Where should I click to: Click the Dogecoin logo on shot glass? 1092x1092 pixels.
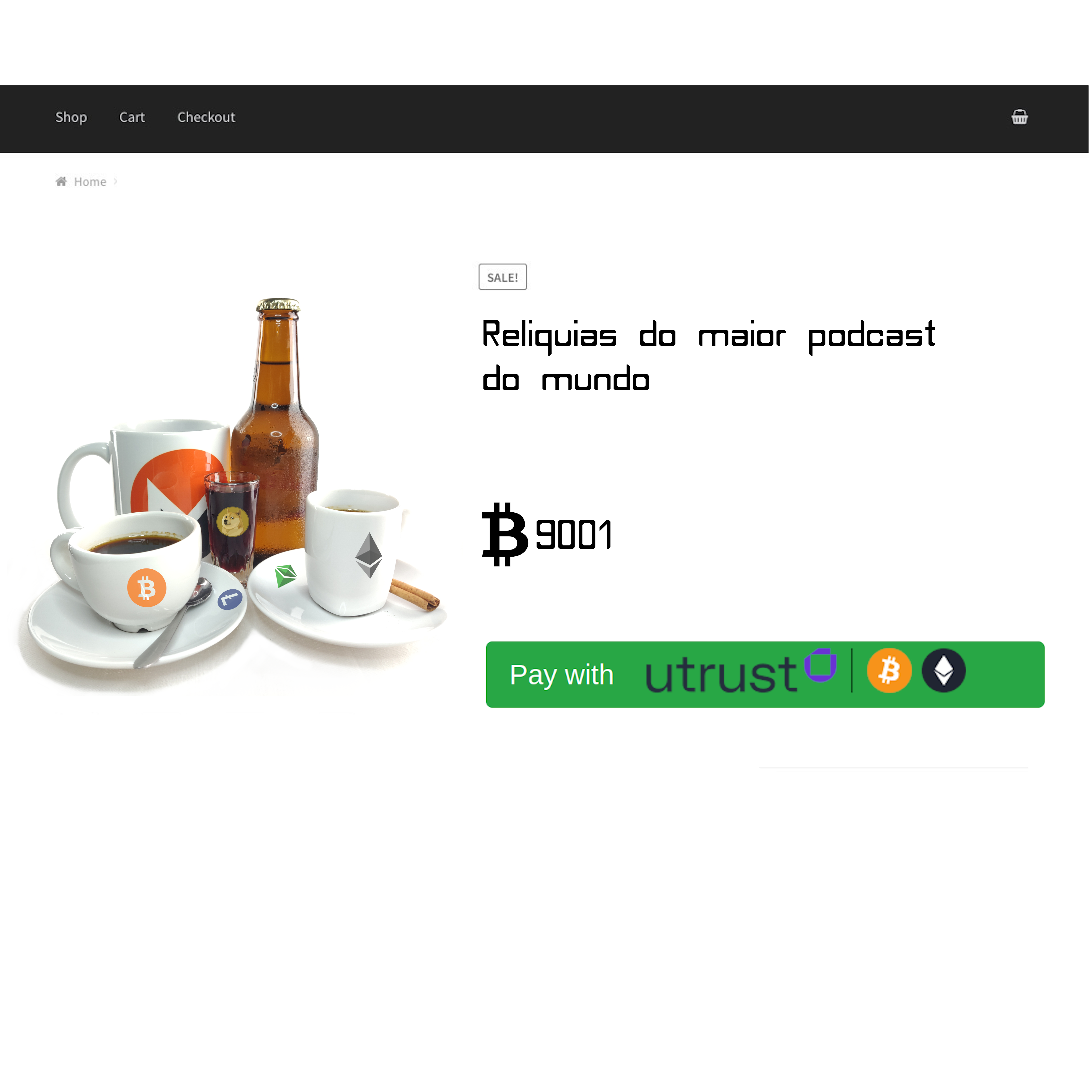click(232, 521)
